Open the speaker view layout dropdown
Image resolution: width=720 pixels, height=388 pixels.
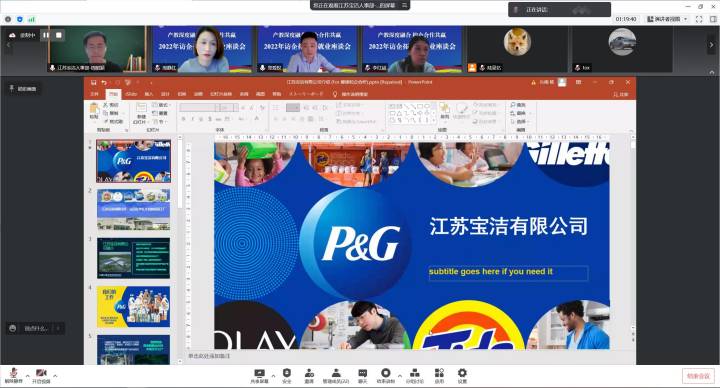pyautogui.click(x=668, y=19)
